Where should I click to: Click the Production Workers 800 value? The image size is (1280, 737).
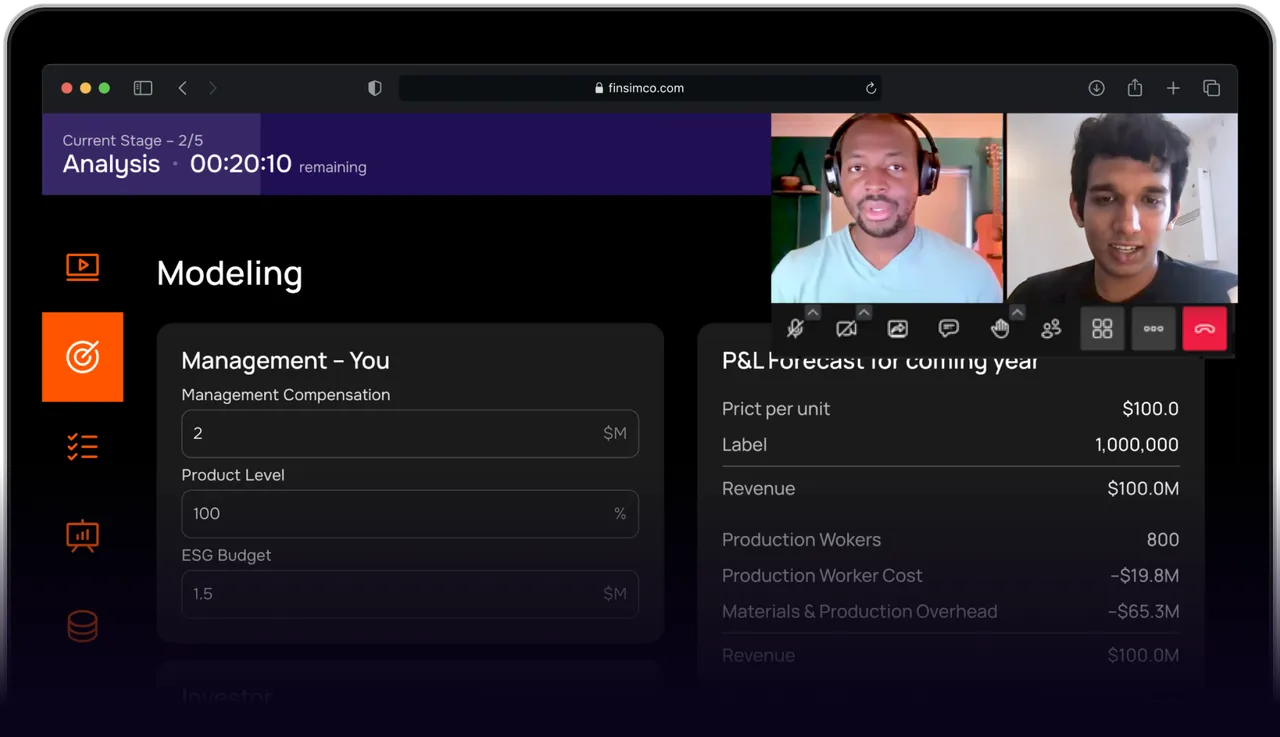click(x=1163, y=540)
